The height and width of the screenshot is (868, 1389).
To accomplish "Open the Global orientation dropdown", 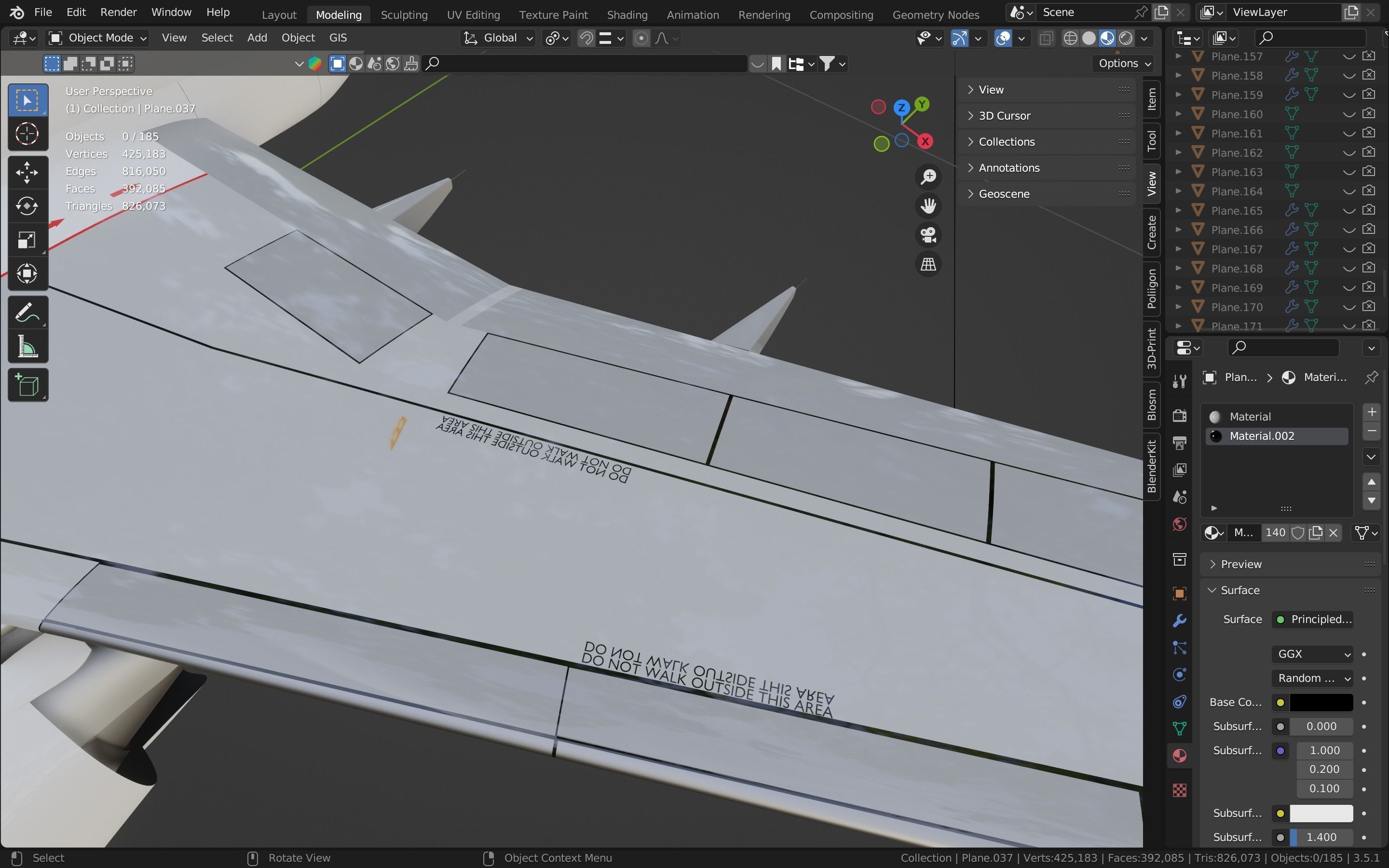I will tap(498, 38).
